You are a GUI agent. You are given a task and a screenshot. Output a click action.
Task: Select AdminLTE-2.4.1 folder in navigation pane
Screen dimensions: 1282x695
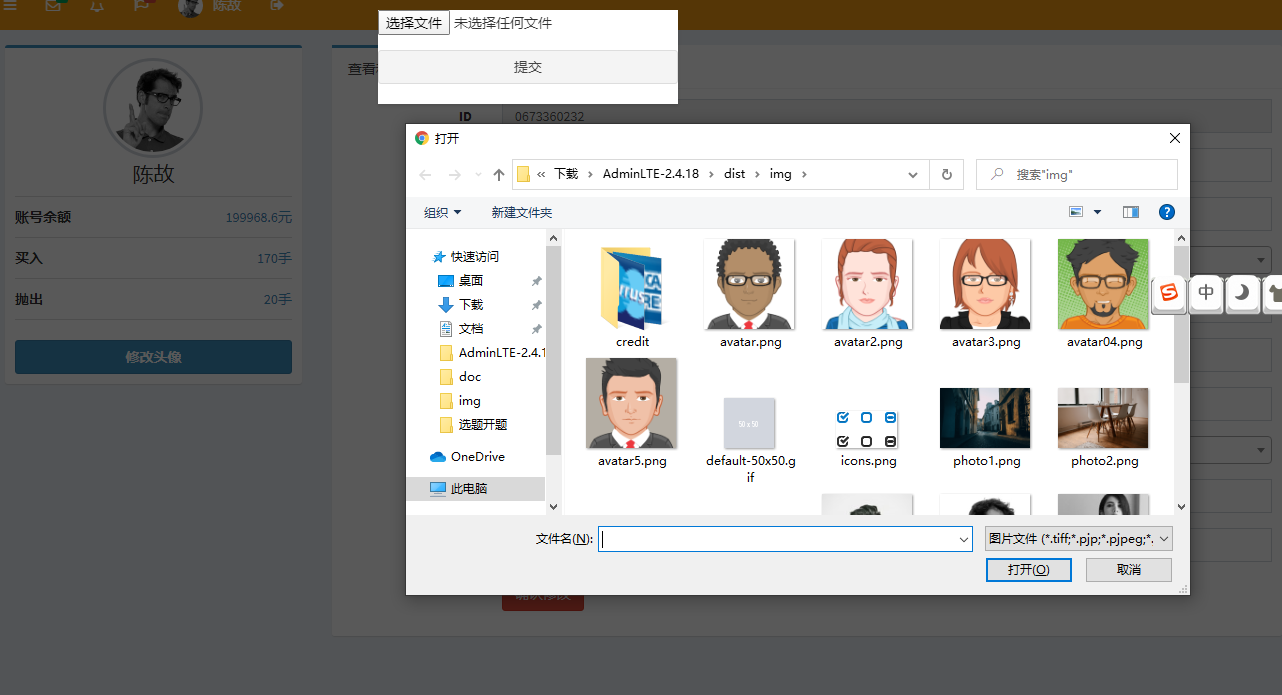493,352
